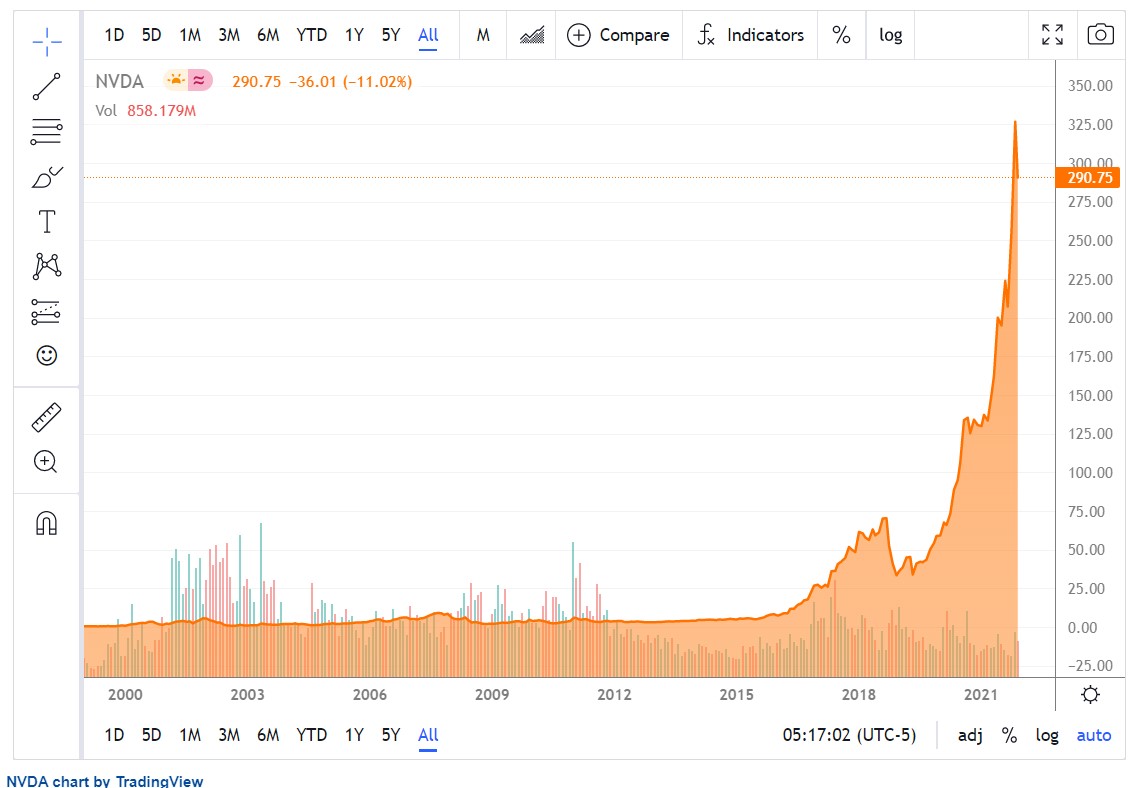1140x788 pixels.
Task: Click the sun market-status icon near NVDA
Action: [175, 80]
